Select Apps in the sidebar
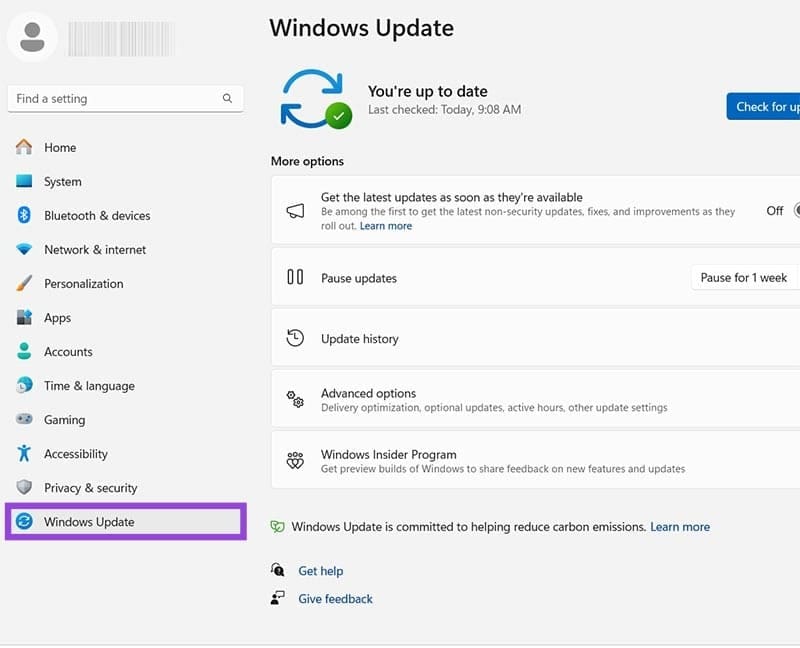The height and width of the screenshot is (648, 800). pos(125,317)
